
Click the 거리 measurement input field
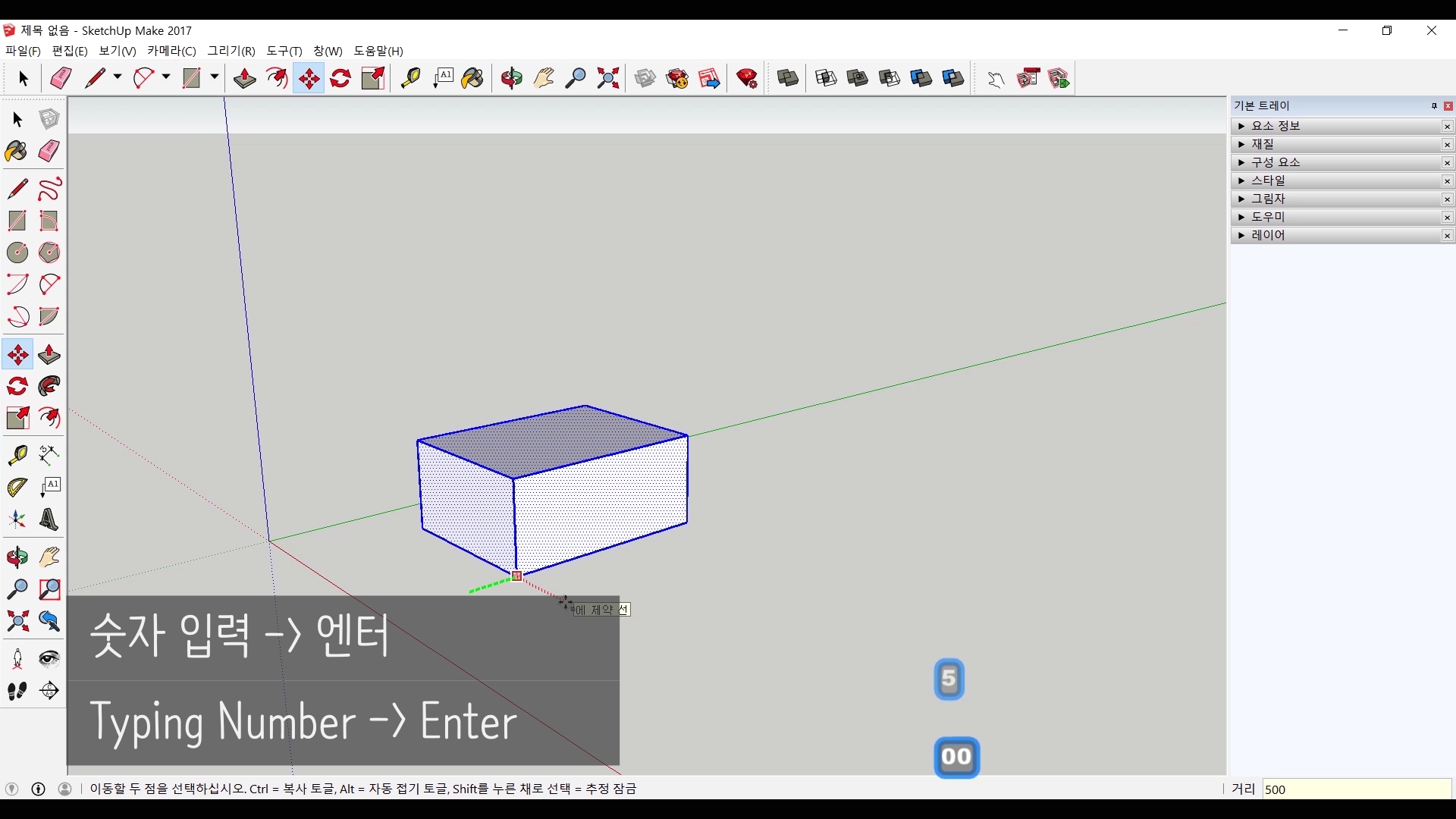coord(1356,789)
